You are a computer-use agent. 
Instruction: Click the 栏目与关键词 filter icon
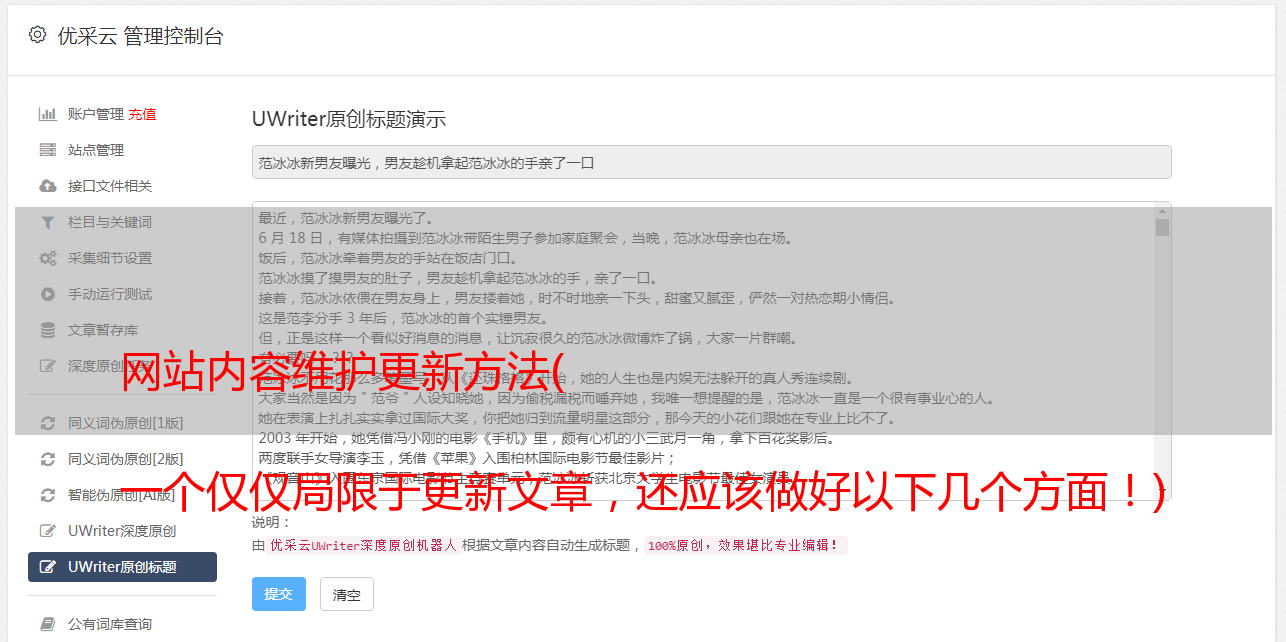click(47, 222)
